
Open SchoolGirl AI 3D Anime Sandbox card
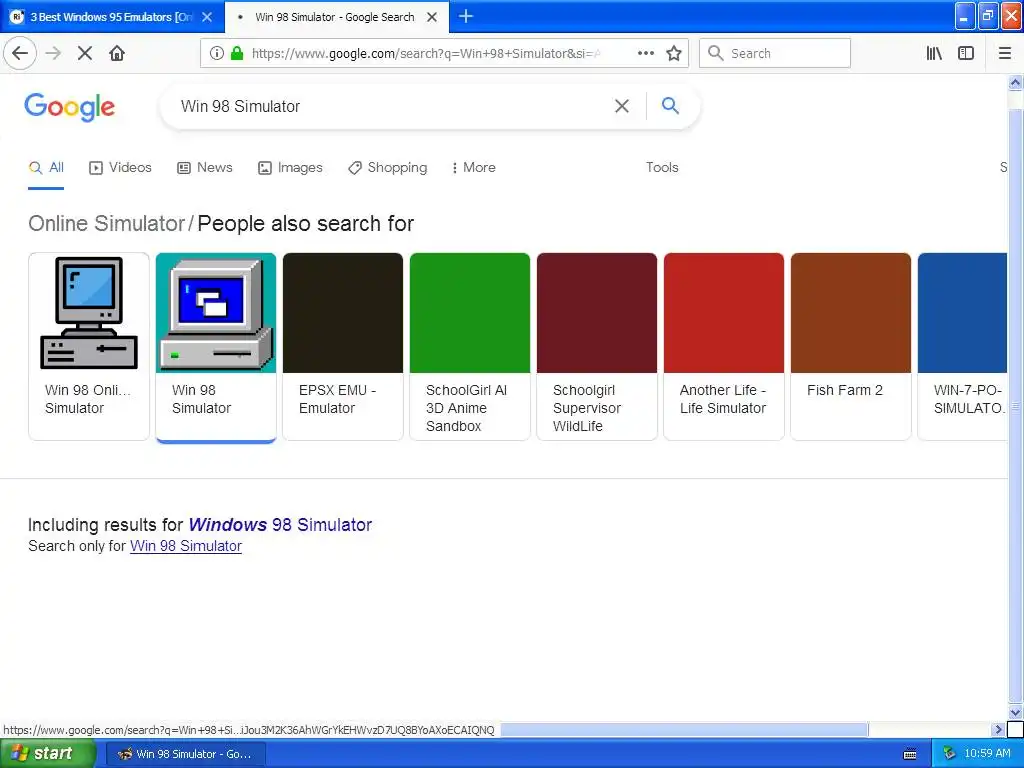click(470, 346)
